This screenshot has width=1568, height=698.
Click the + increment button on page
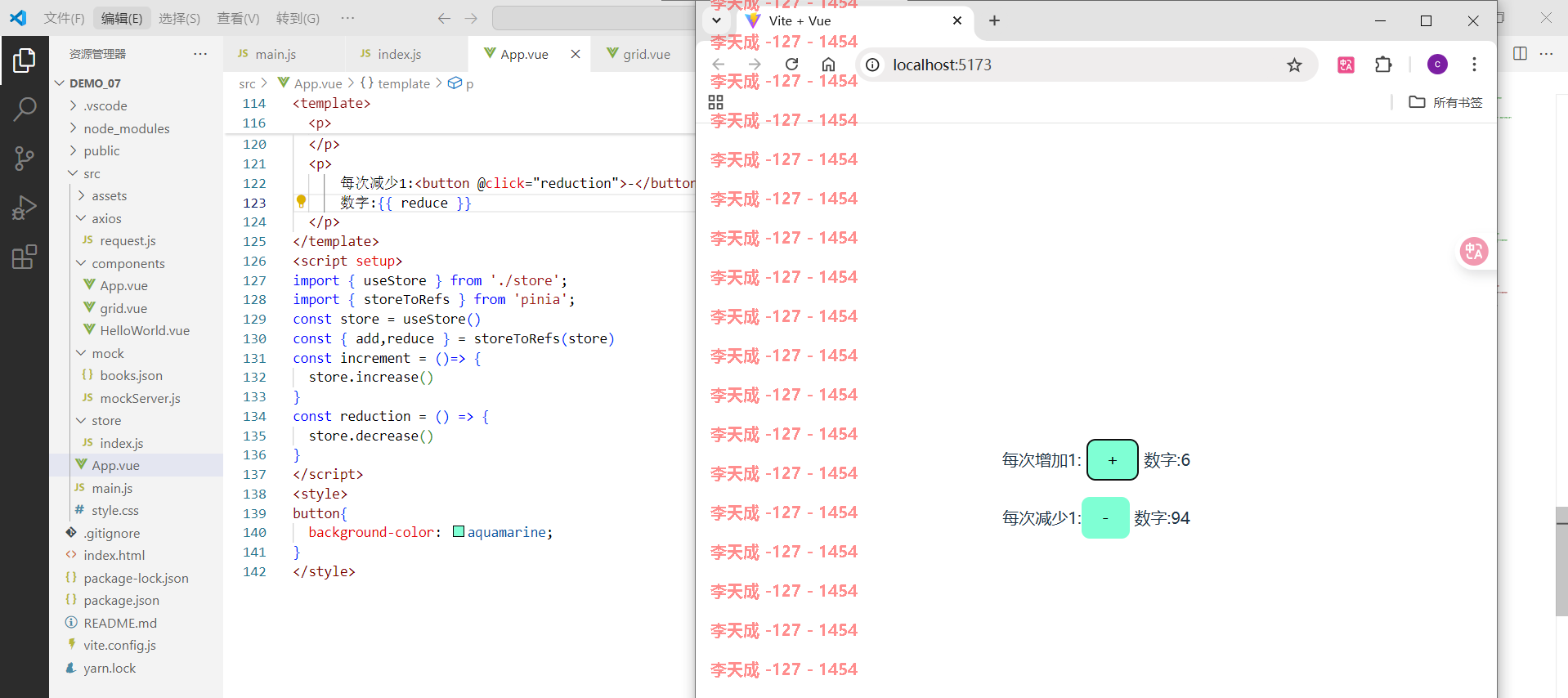coord(1113,459)
